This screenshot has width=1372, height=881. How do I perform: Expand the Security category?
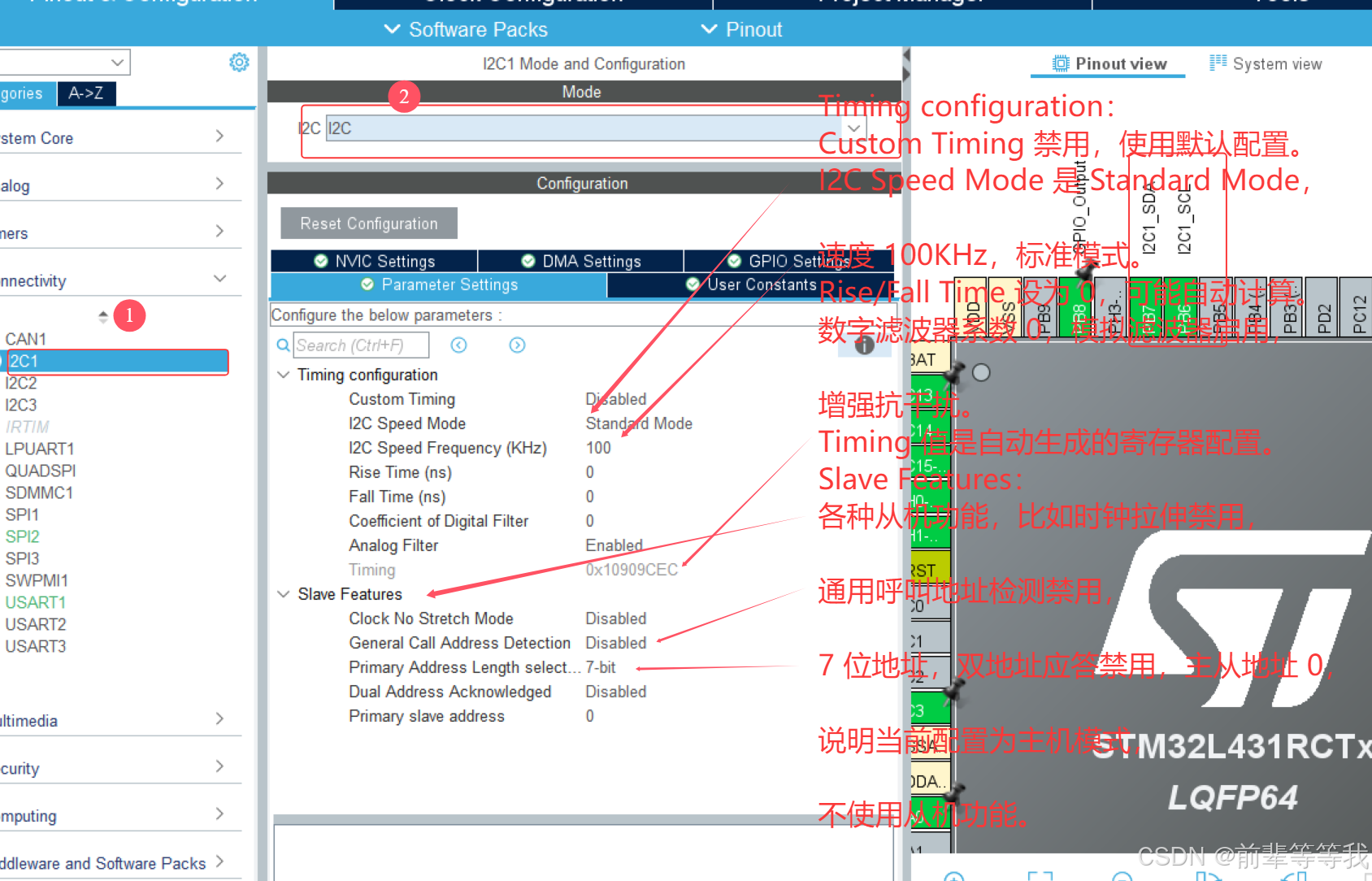tap(120, 767)
